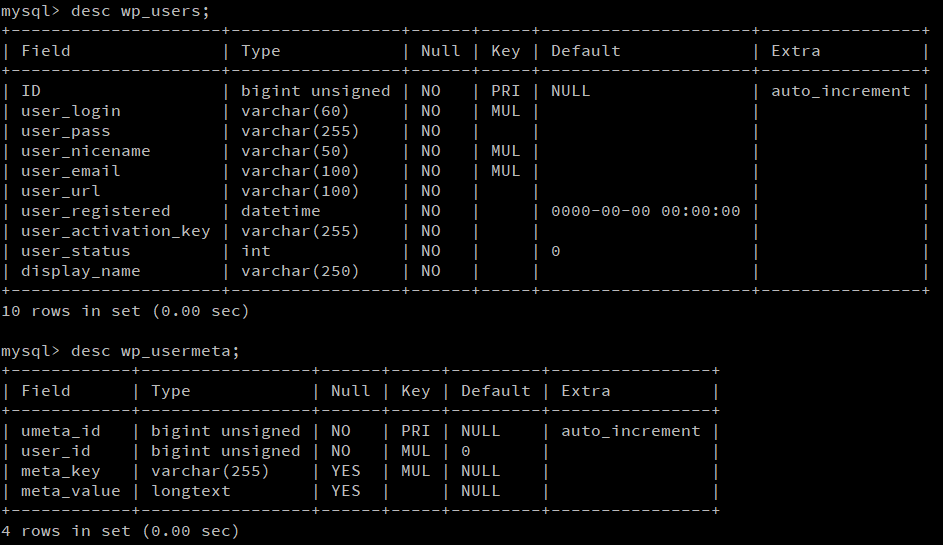Click the user_status field name
The image size is (943, 545).
click(75, 251)
